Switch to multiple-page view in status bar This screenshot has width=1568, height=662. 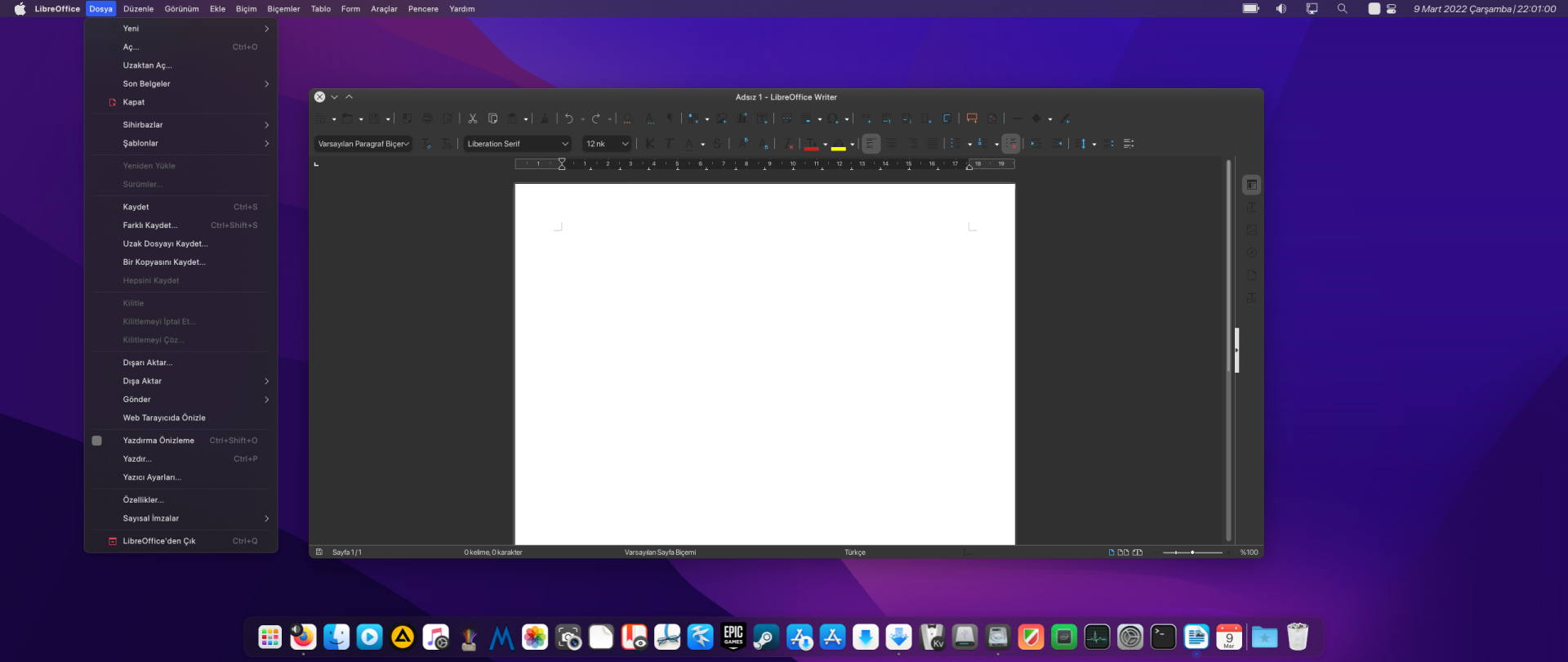pyautogui.click(x=1123, y=552)
